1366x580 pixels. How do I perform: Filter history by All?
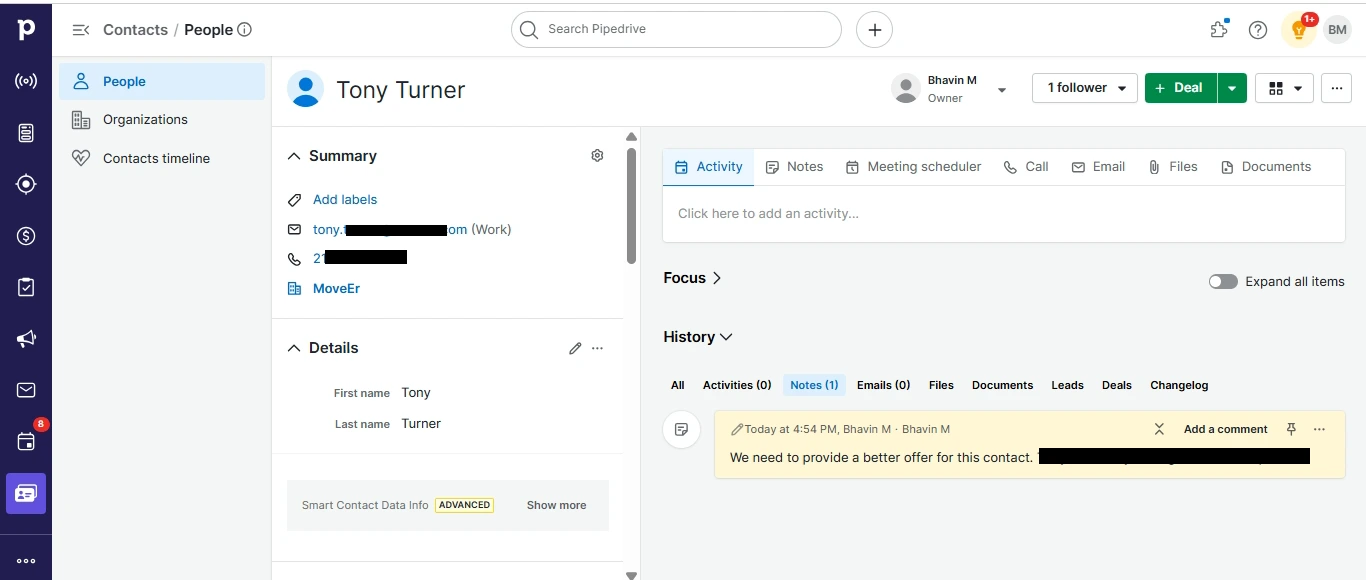(x=678, y=385)
